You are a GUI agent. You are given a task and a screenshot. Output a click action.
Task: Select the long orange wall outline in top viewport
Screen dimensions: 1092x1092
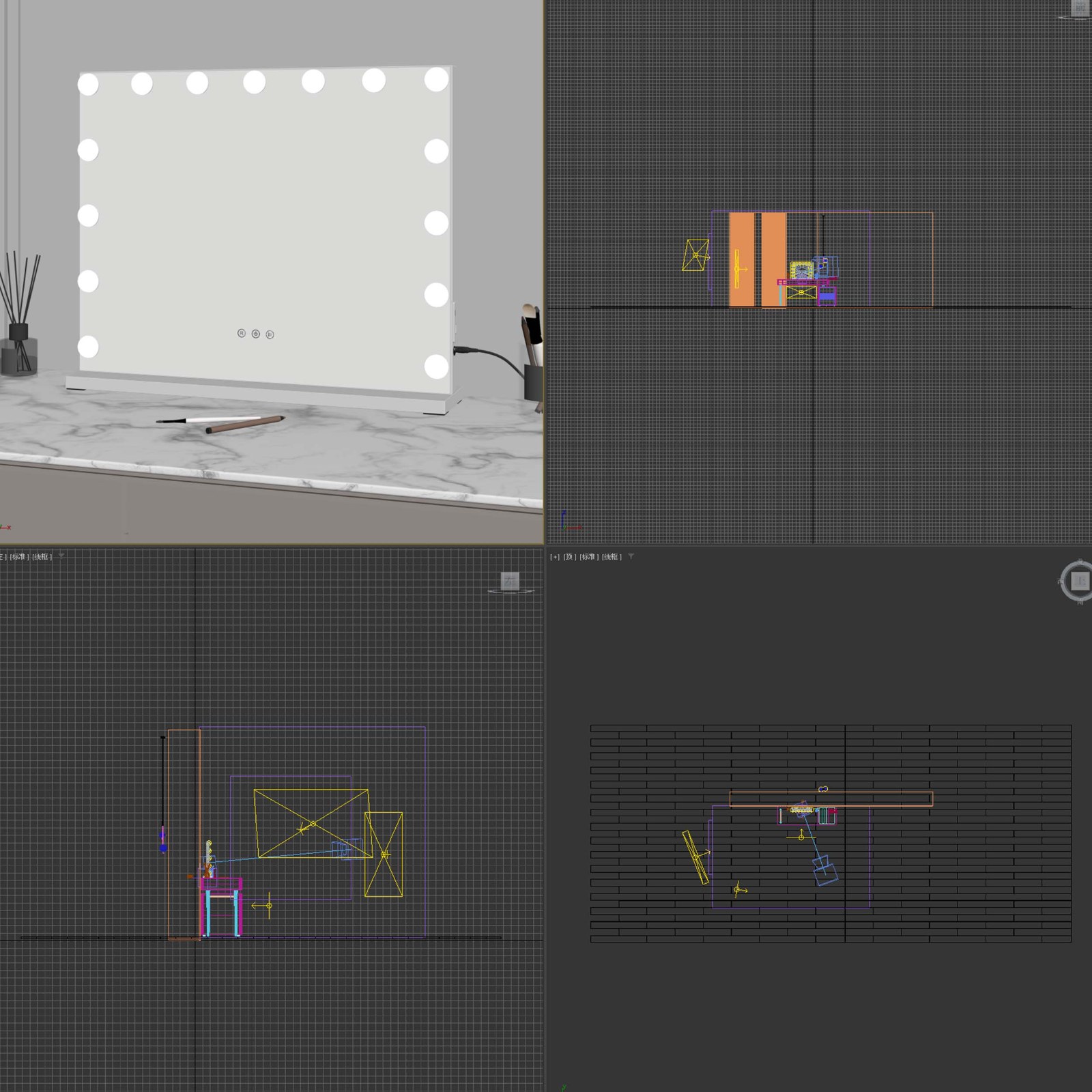[830, 799]
